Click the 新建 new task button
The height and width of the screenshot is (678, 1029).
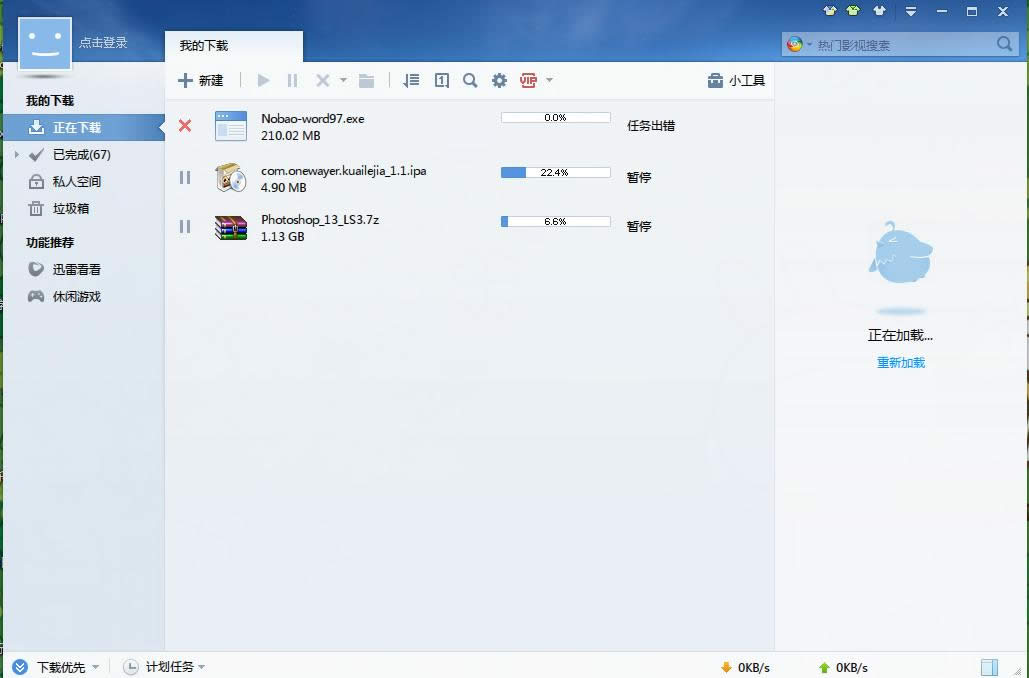click(x=201, y=80)
